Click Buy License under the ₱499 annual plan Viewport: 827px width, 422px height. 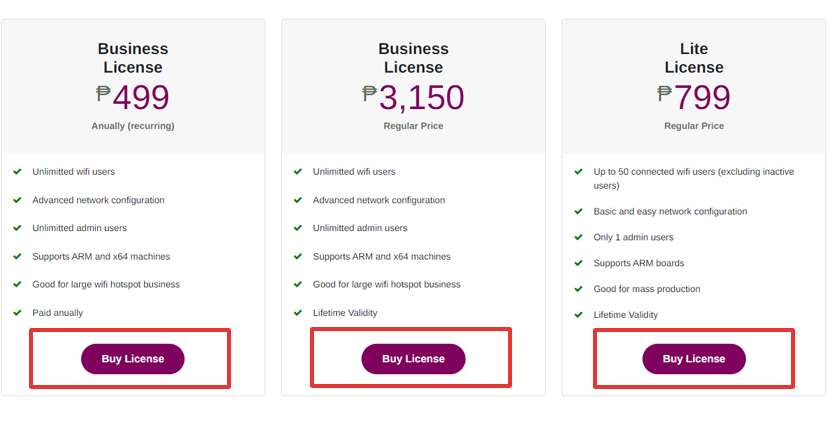(x=133, y=359)
